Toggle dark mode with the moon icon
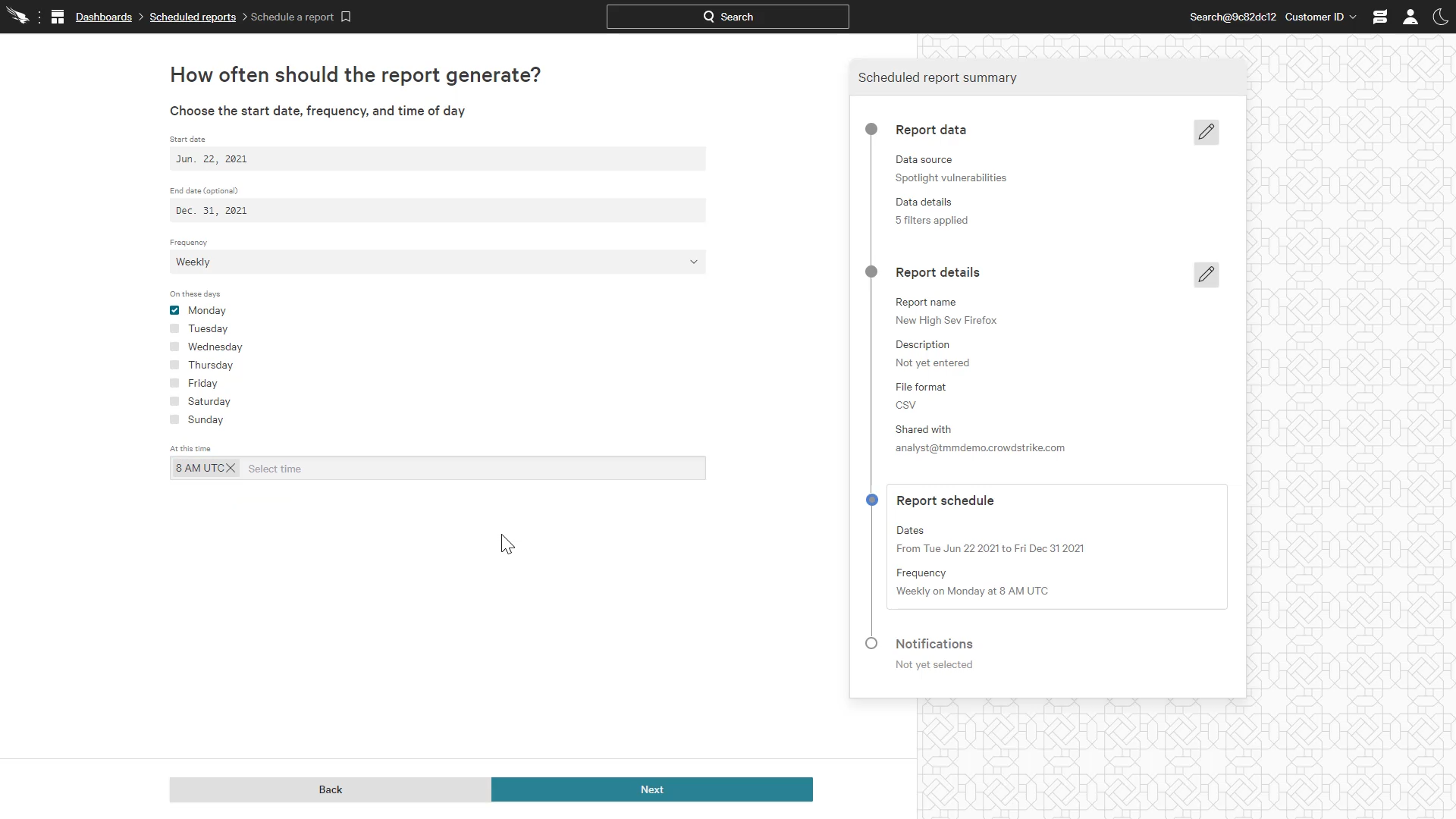This screenshot has height=819, width=1456. 1440,17
